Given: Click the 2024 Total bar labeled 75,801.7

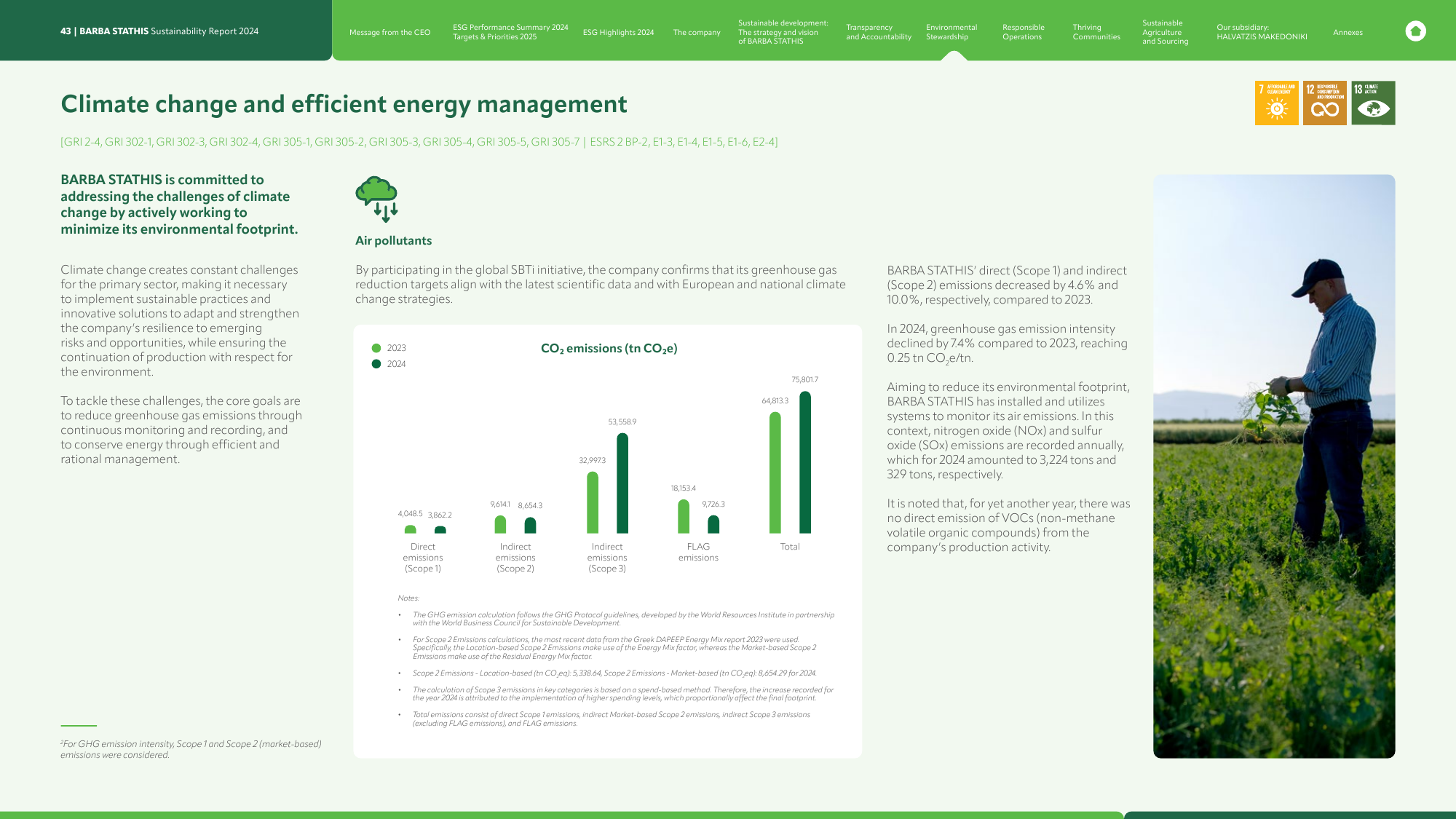Looking at the screenshot, I should (805, 462).
